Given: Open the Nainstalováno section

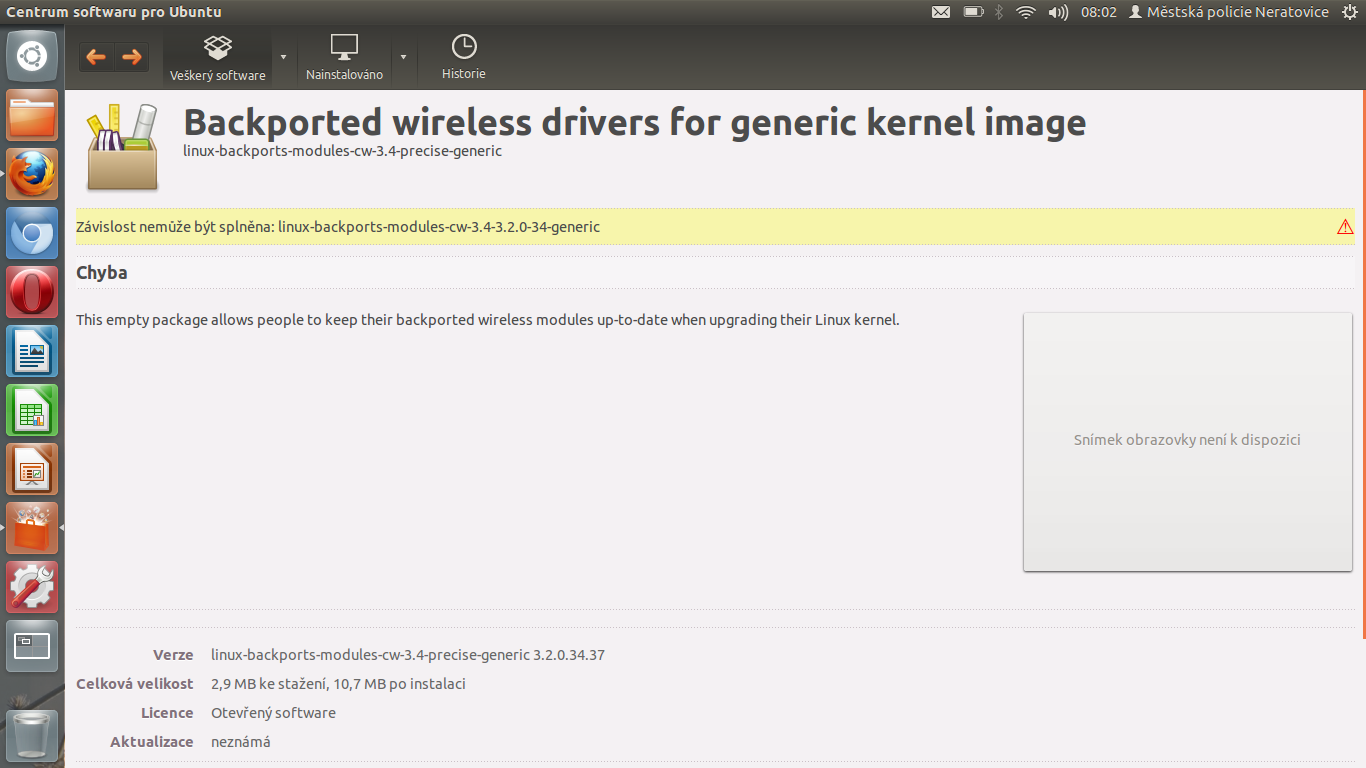Looking at the screenshot, I should coord(344,58).
